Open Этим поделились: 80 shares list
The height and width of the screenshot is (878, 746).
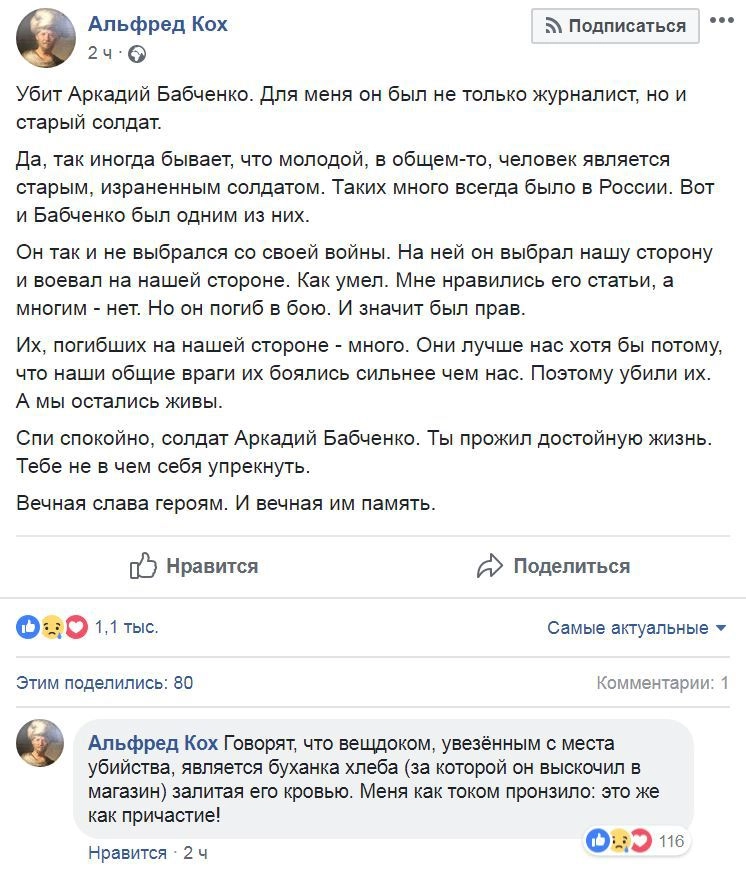(x=105, y=683)
